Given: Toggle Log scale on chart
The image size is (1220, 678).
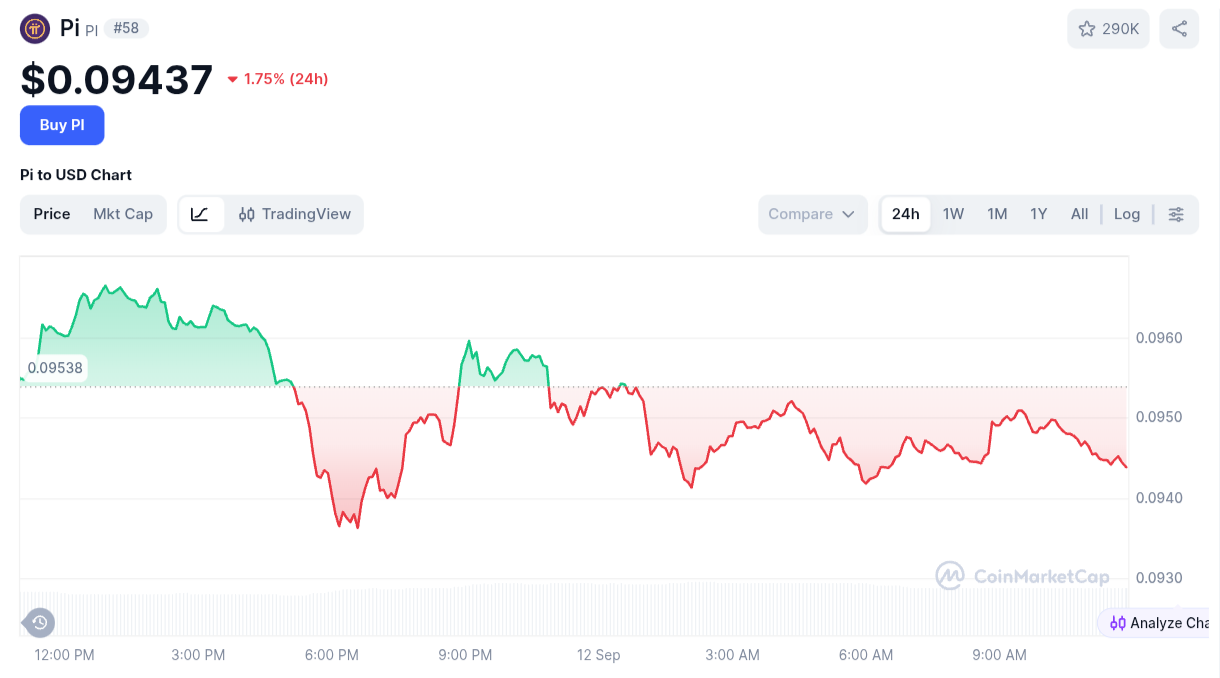Looking at the screenshot, I should [1127, 214].
